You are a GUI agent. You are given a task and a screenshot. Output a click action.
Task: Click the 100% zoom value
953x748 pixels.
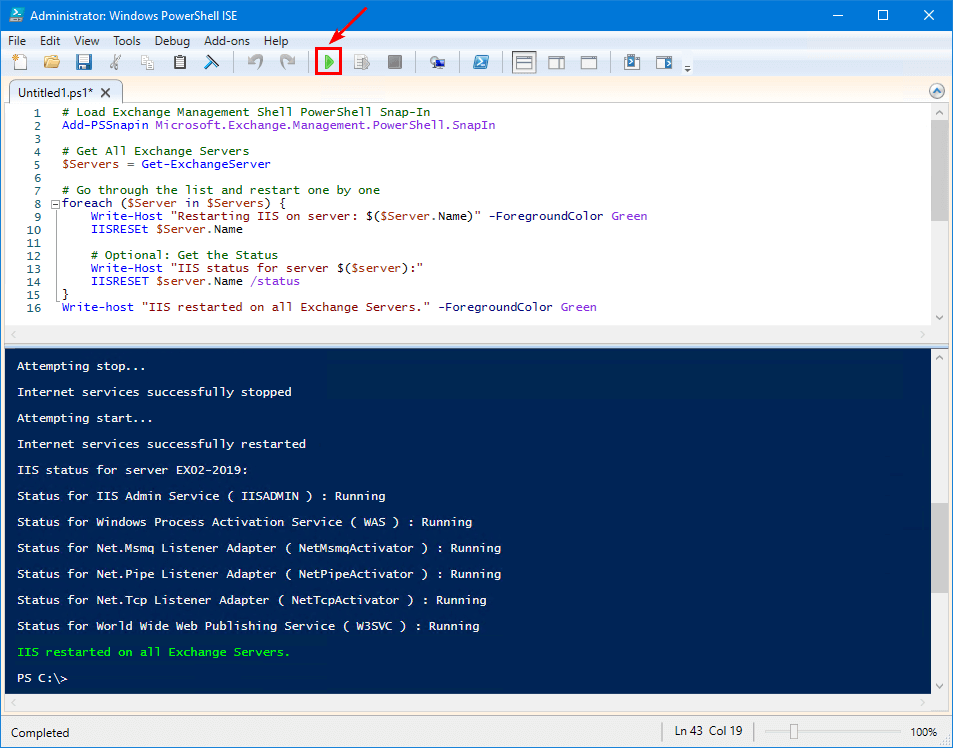pos(923,732)
